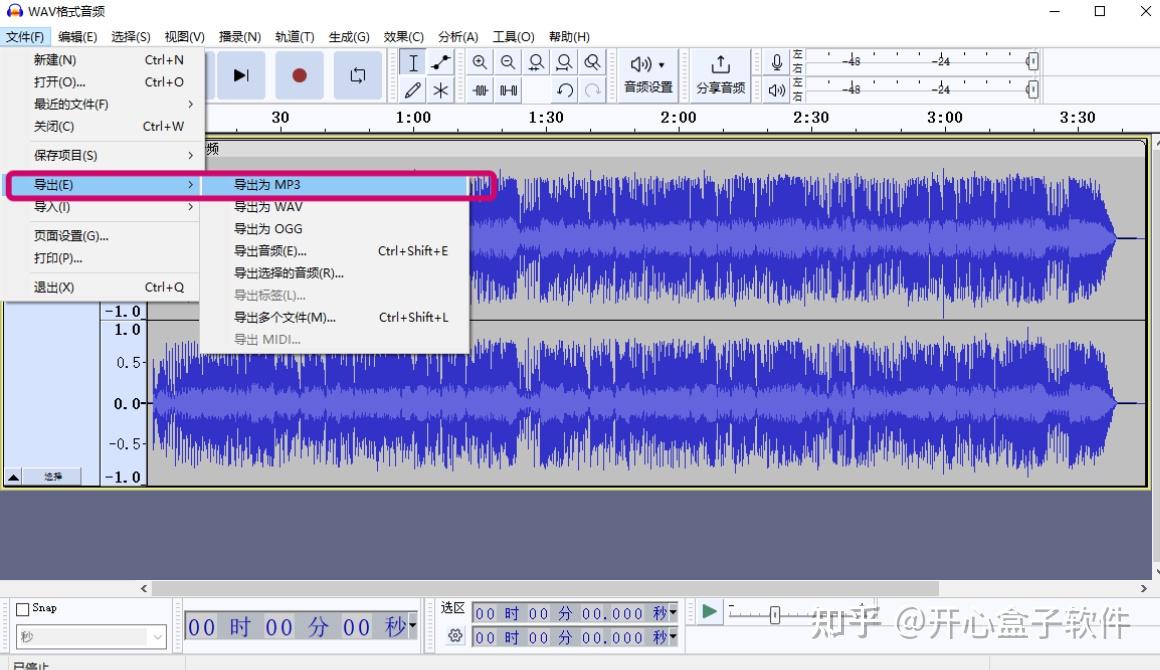1160x670 pixels.
Task: Choose 退出(X) to quit
Action: [102, 287]
